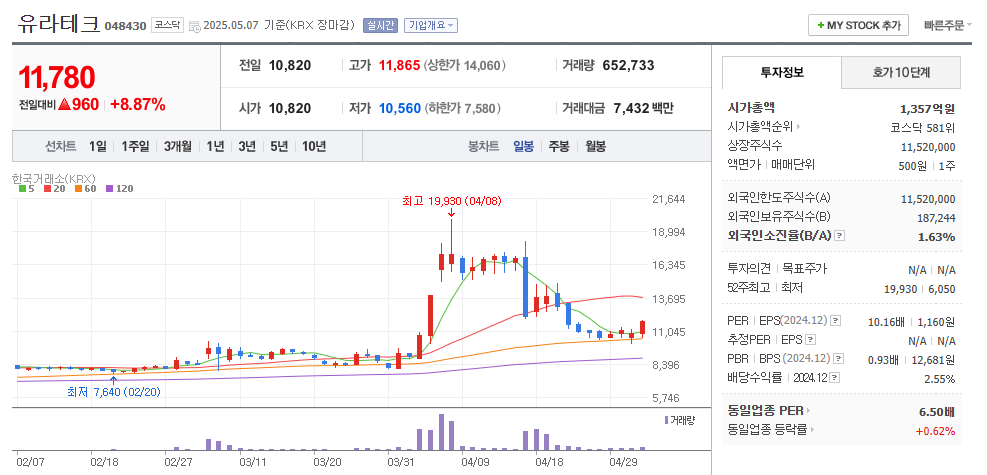Click the red 20-day moving average legend square
This screenshot has width=987, height=475.
[x=49, y=188]
